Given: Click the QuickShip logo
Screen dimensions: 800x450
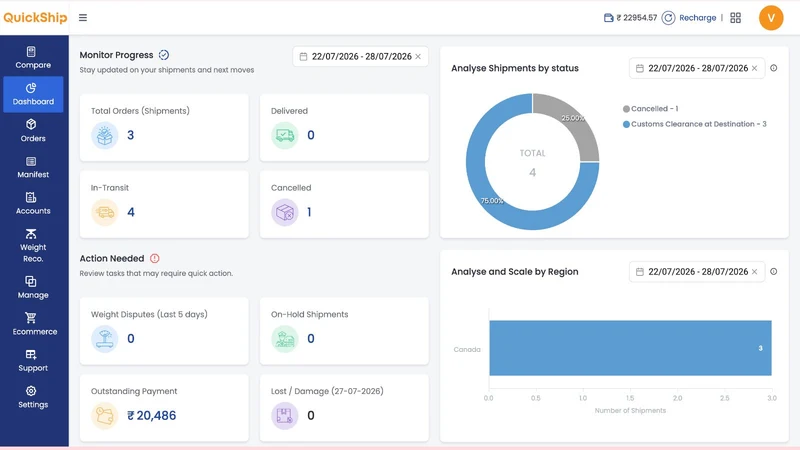Looking at the screenshot, I should tap(35, 17).
